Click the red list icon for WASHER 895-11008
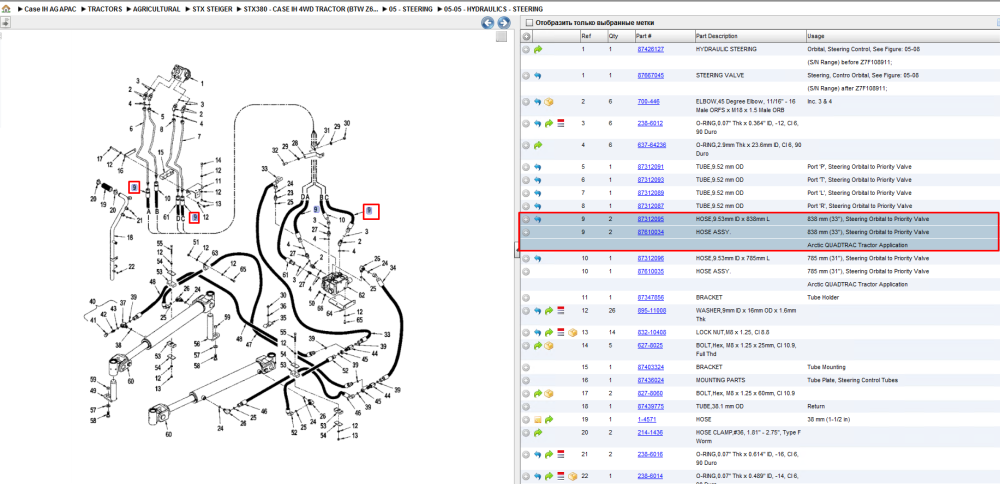 [x=560, y=311]
